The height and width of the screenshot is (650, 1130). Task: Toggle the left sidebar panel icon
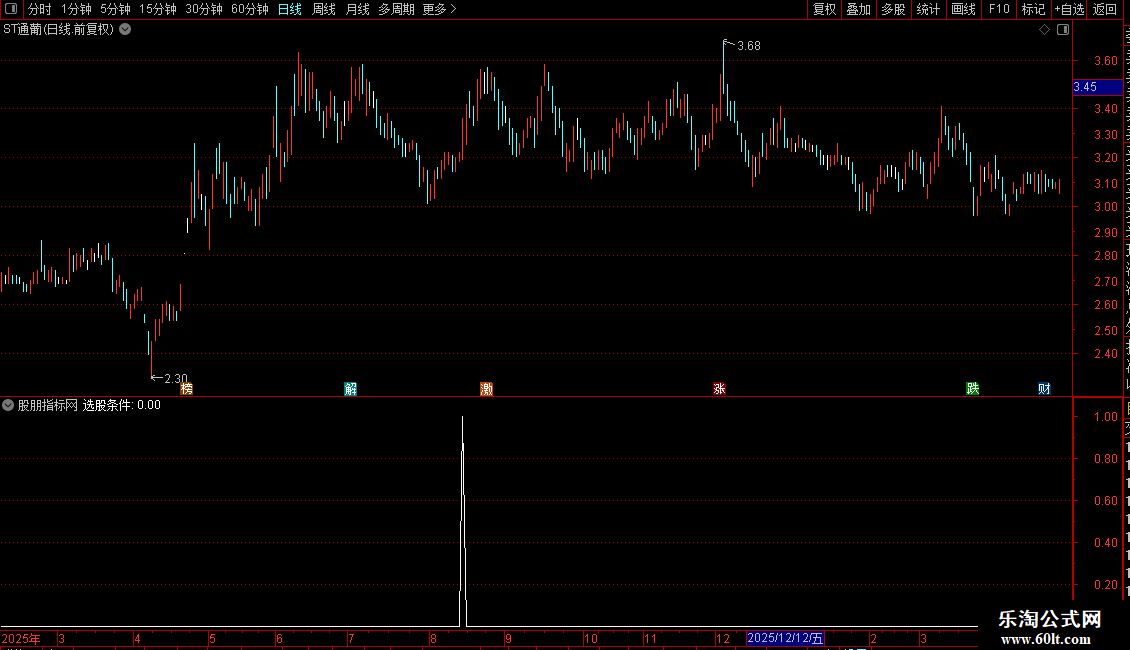click(x=11, y=9)
